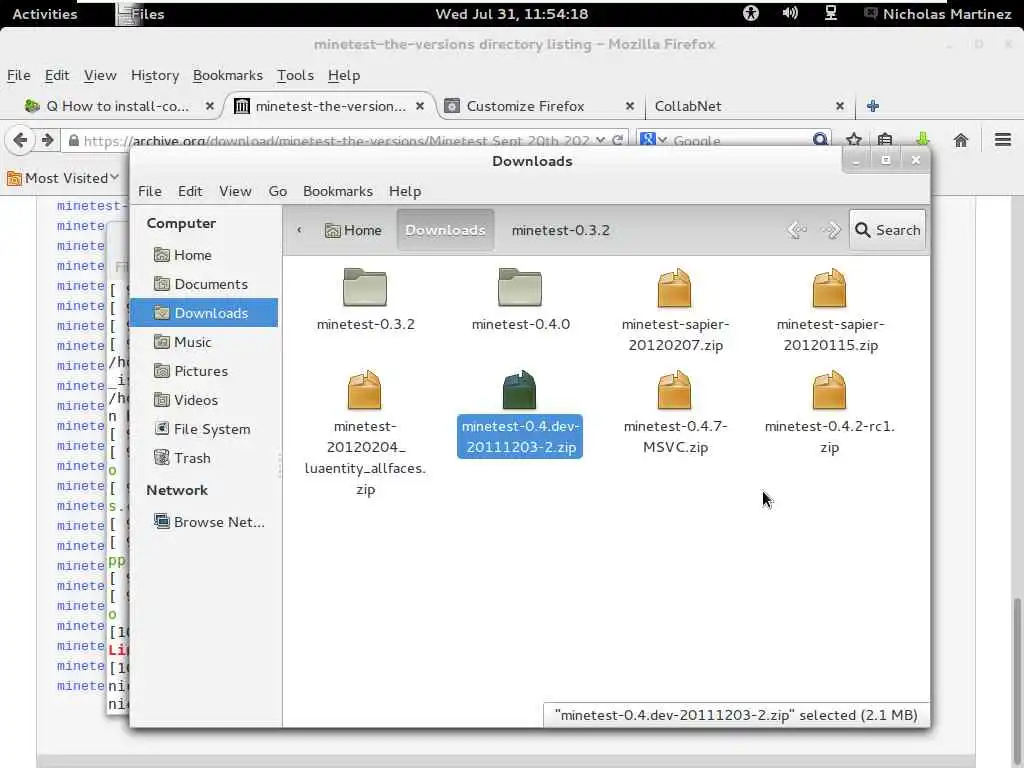Open the Files window File menu
The width and height of the screenshot is (1024, 768).
point(150,191)
